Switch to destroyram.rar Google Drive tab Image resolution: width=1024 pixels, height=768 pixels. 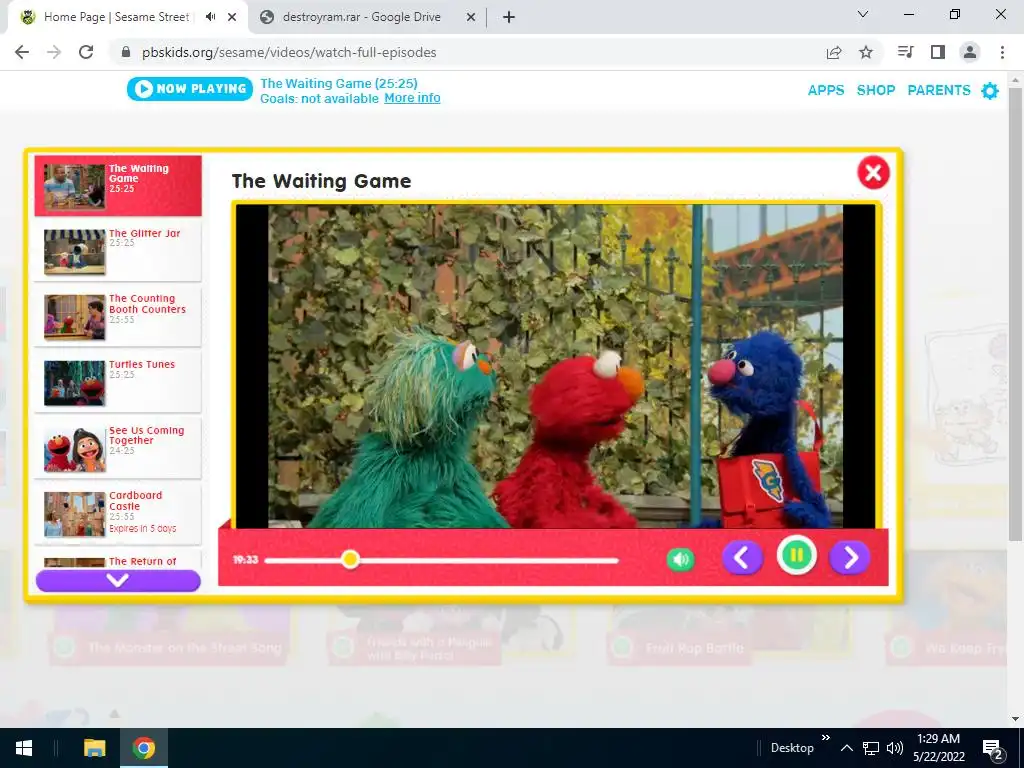361,17
